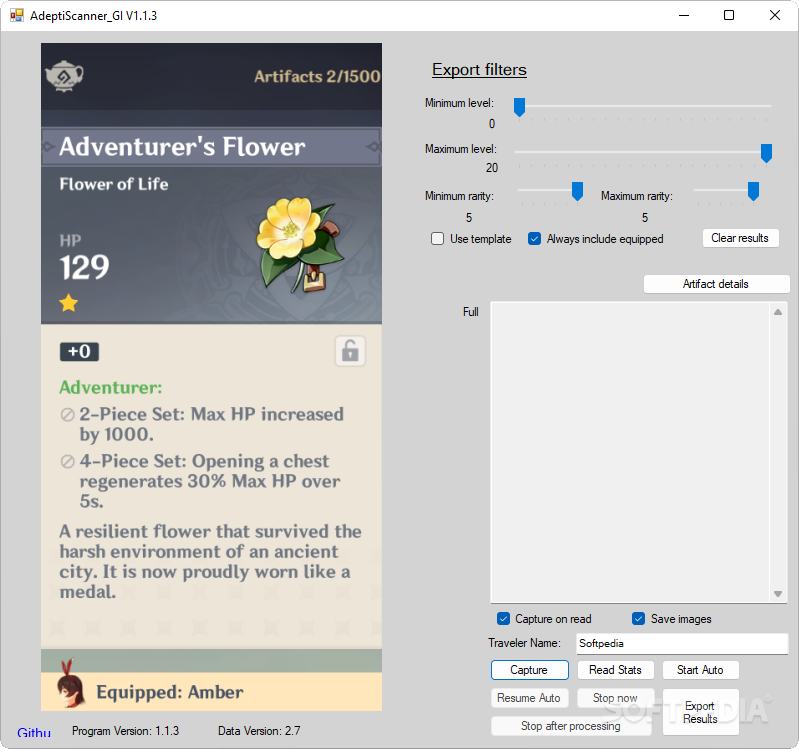Click the 4-Piece Set inactive bonus icon

click(67, 462)
